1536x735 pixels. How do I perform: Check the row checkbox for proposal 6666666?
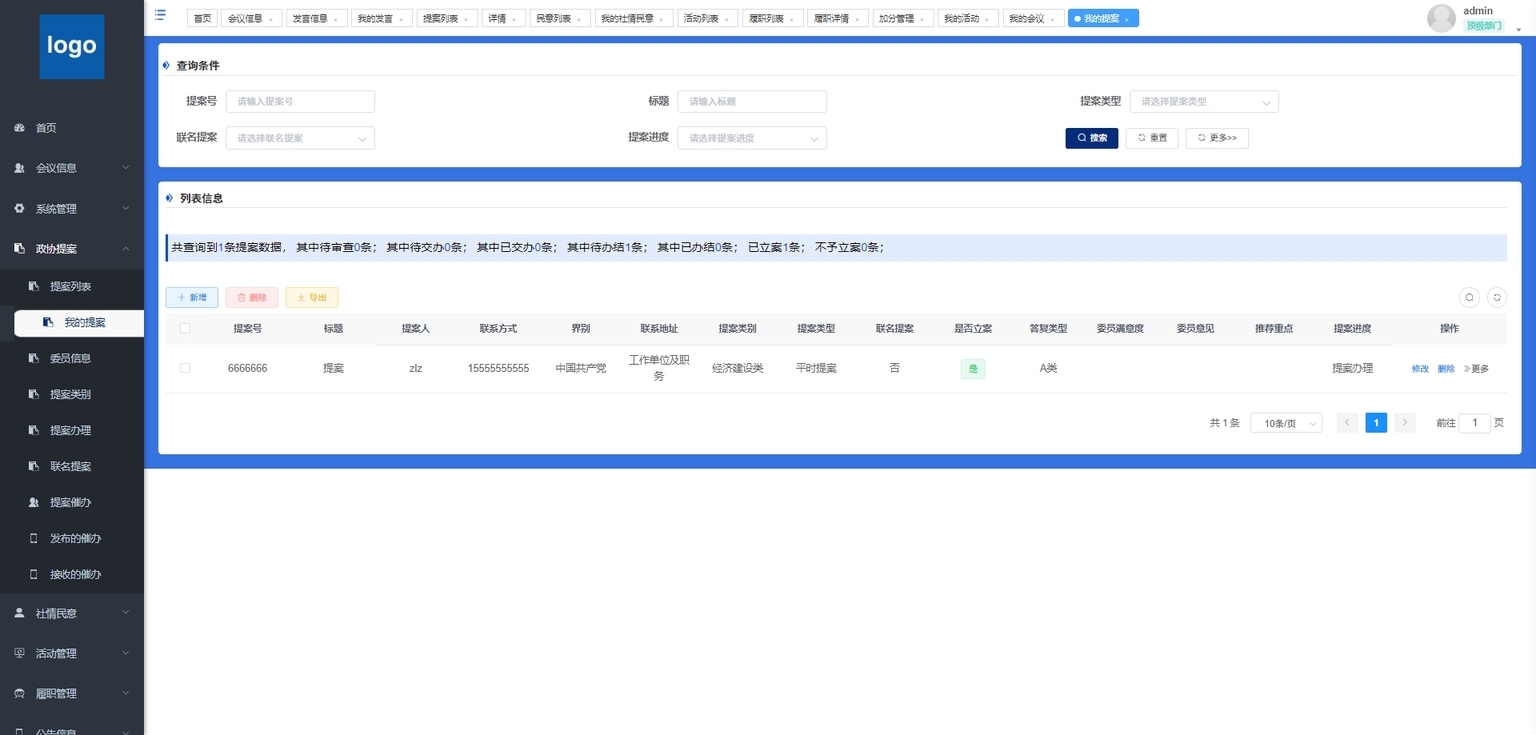(x=185, y=368)
